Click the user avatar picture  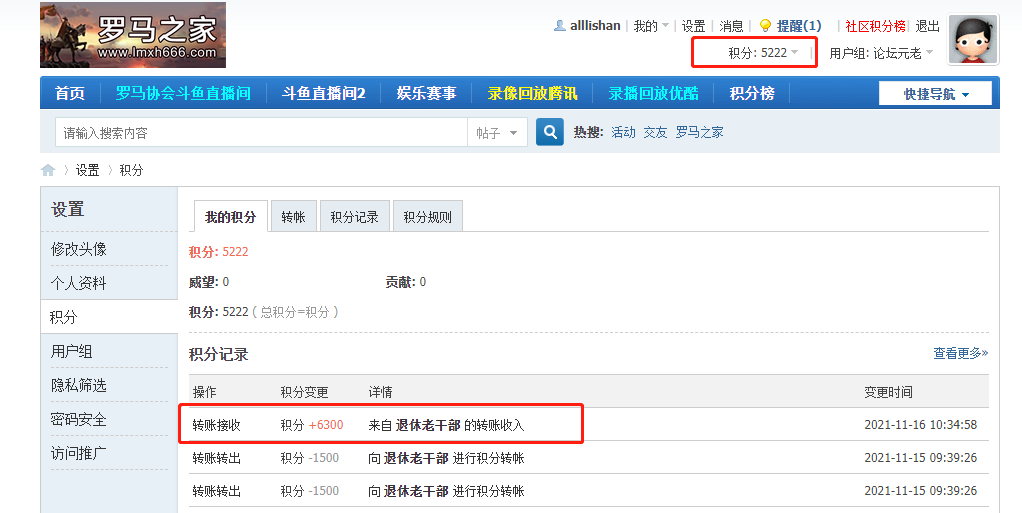pos(972,40)
